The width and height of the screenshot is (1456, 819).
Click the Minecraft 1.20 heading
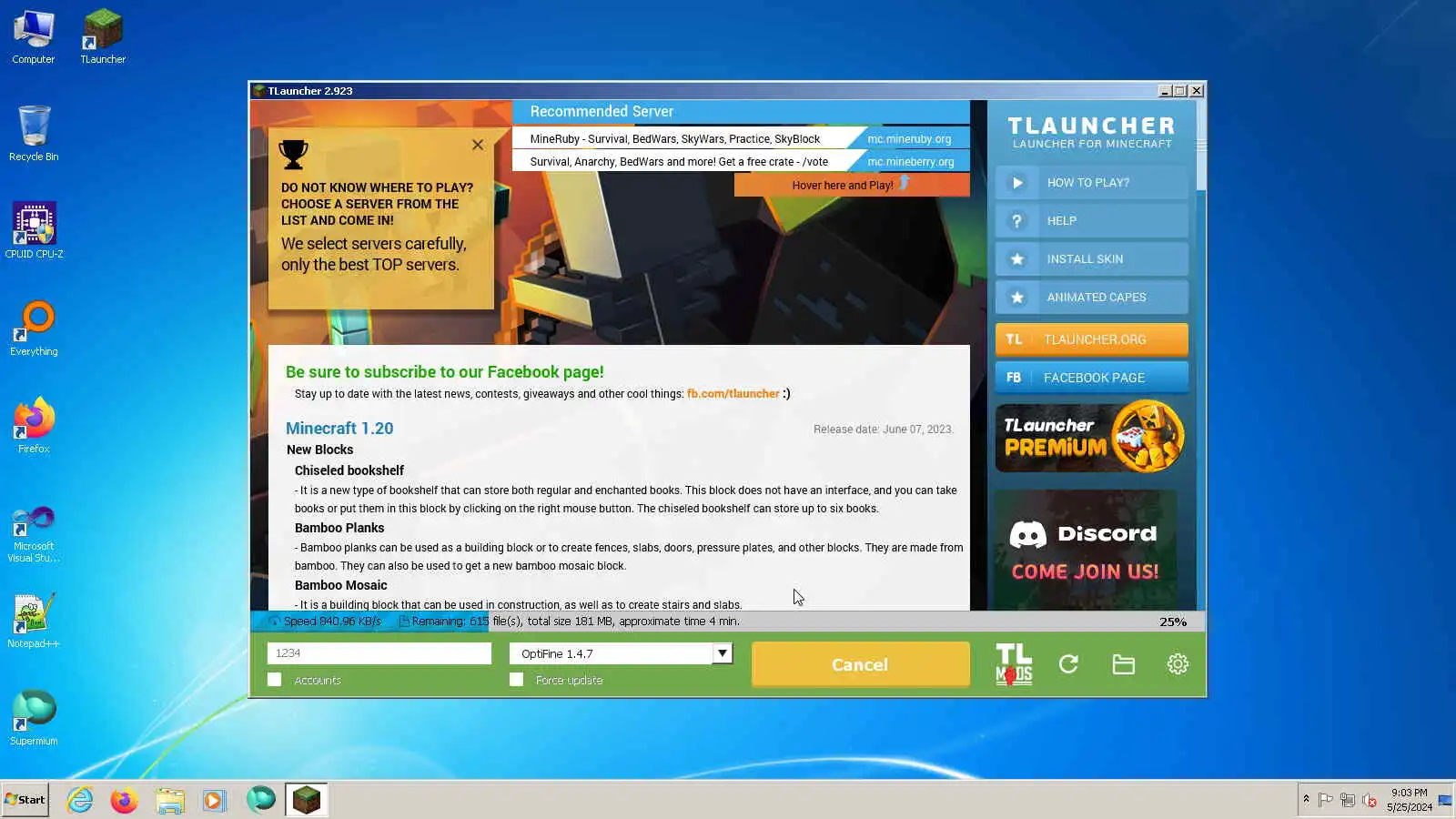point(339,429)
